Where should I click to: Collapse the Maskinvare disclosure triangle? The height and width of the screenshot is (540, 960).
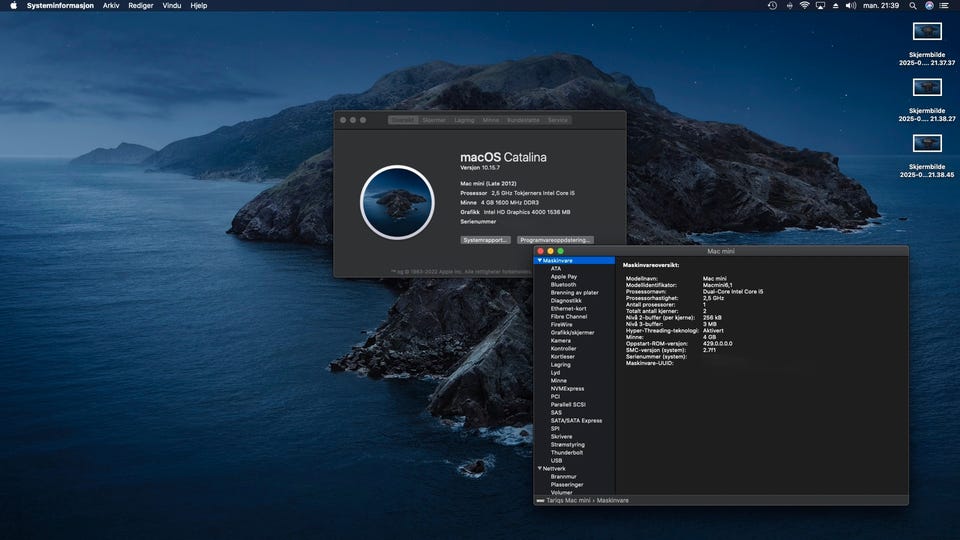pyautogui.click(x=540, y=261)
